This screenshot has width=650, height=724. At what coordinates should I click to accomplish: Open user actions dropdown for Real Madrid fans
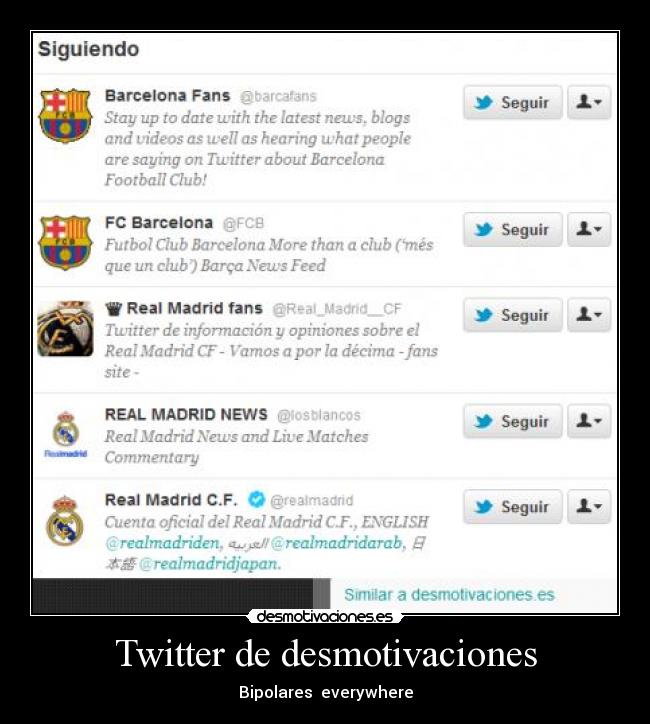point(589,315)
